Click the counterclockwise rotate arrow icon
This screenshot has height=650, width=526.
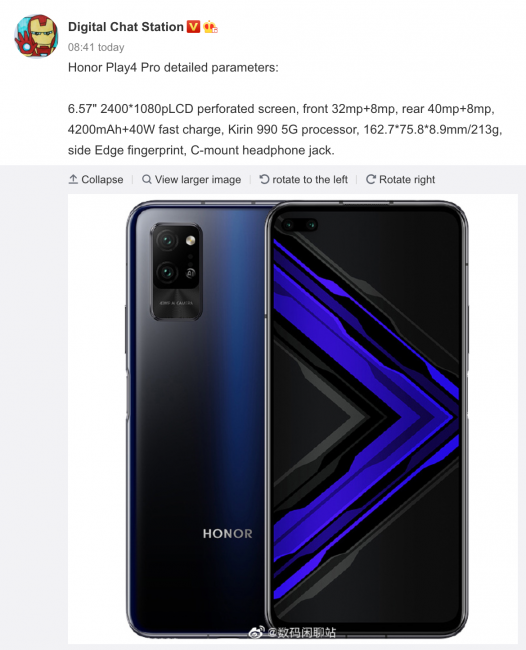tap(264, 179)
